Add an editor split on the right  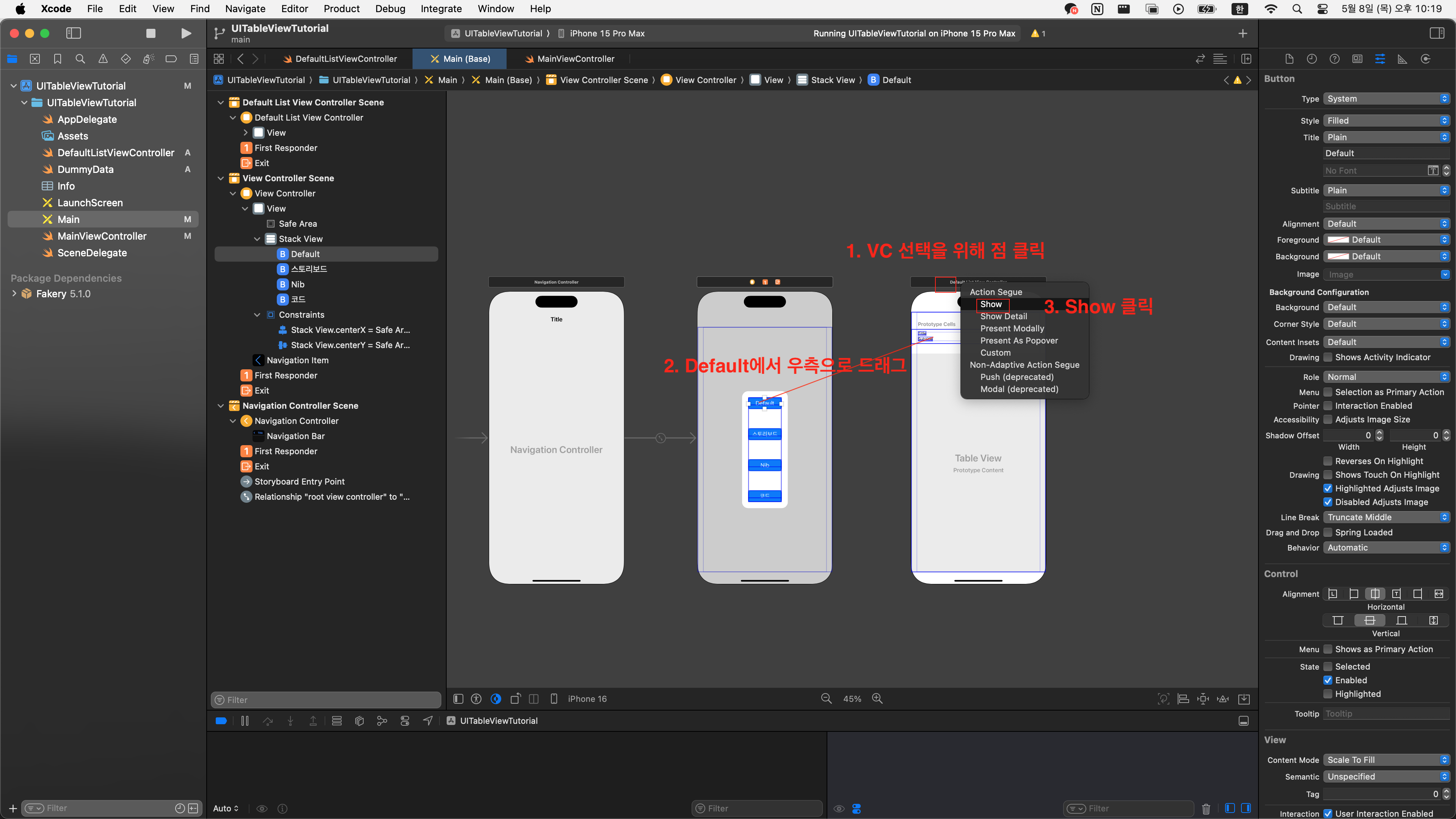click(x=1246, y=59)
